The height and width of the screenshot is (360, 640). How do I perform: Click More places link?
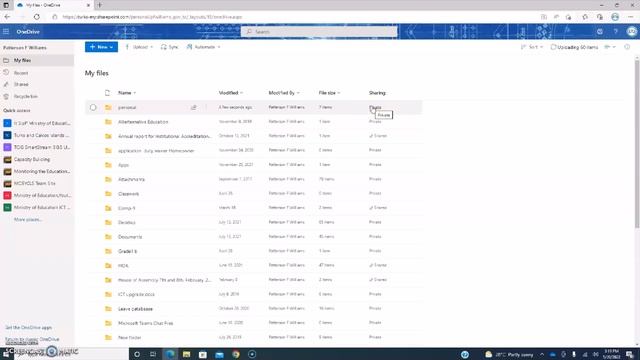tap(28, 220)
